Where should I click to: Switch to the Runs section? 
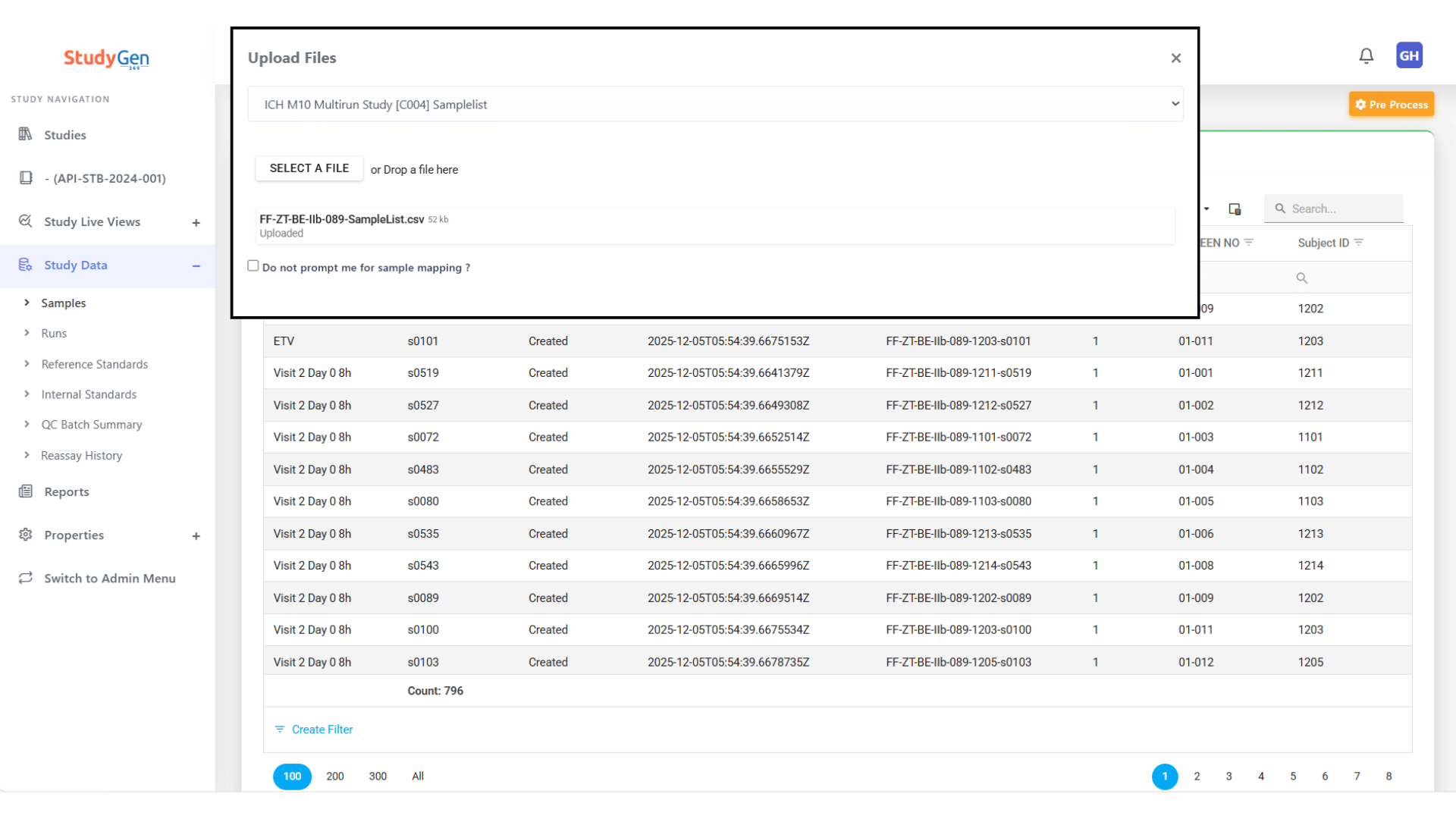click(x=55, y=333)
